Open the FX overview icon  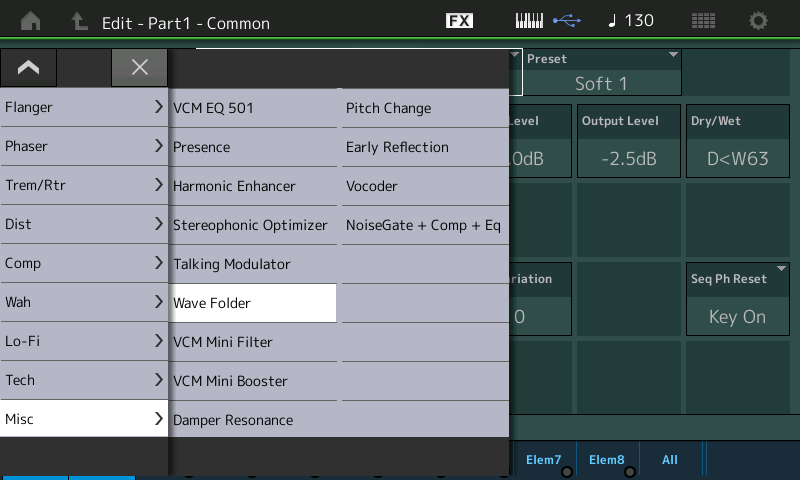pos(459,21)
